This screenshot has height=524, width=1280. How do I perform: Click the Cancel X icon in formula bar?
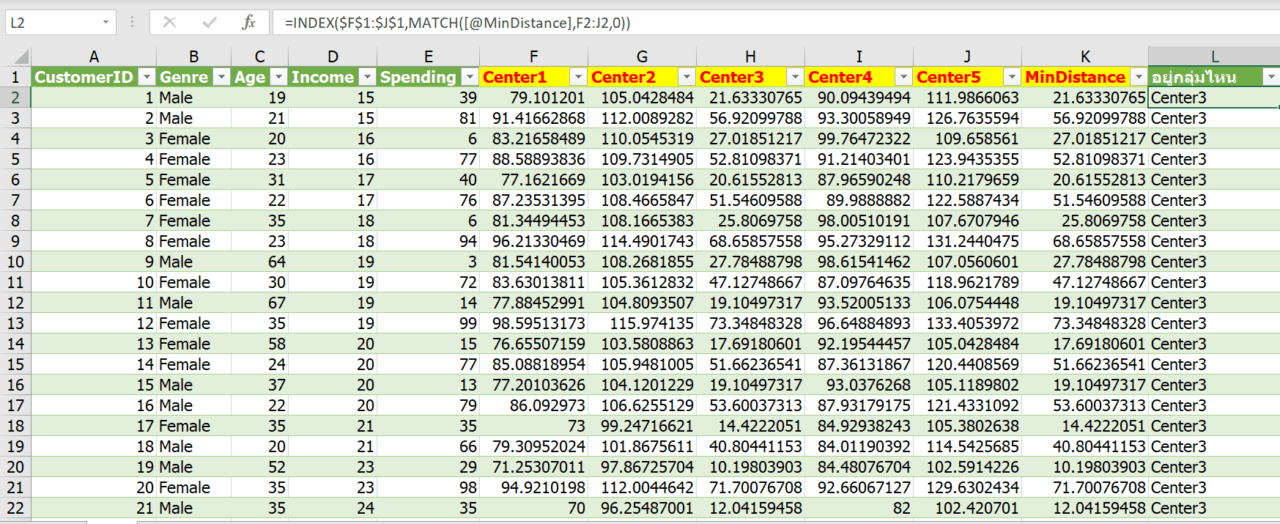click(x=169, y=22)
